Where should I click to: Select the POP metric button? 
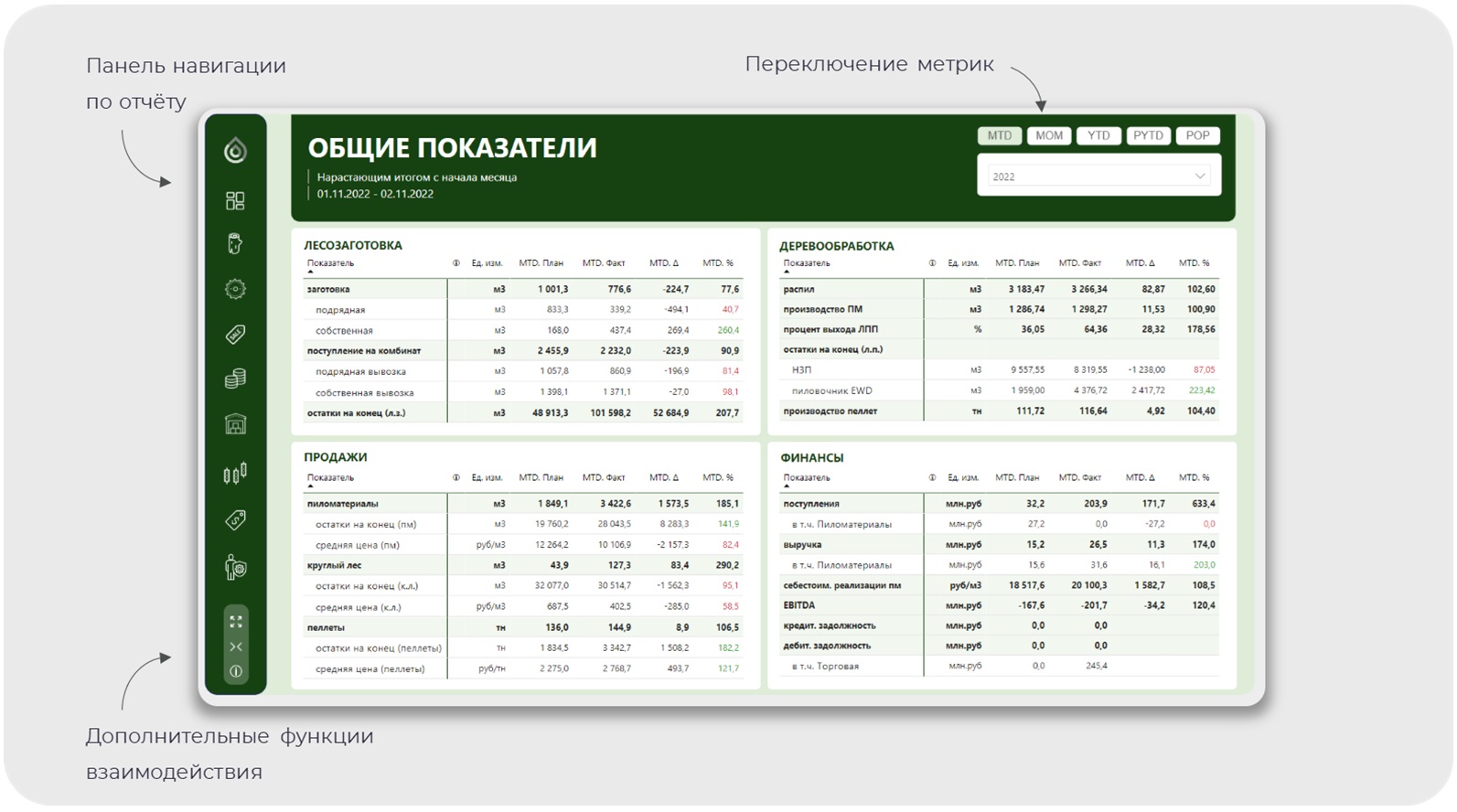coord(1197,135)
